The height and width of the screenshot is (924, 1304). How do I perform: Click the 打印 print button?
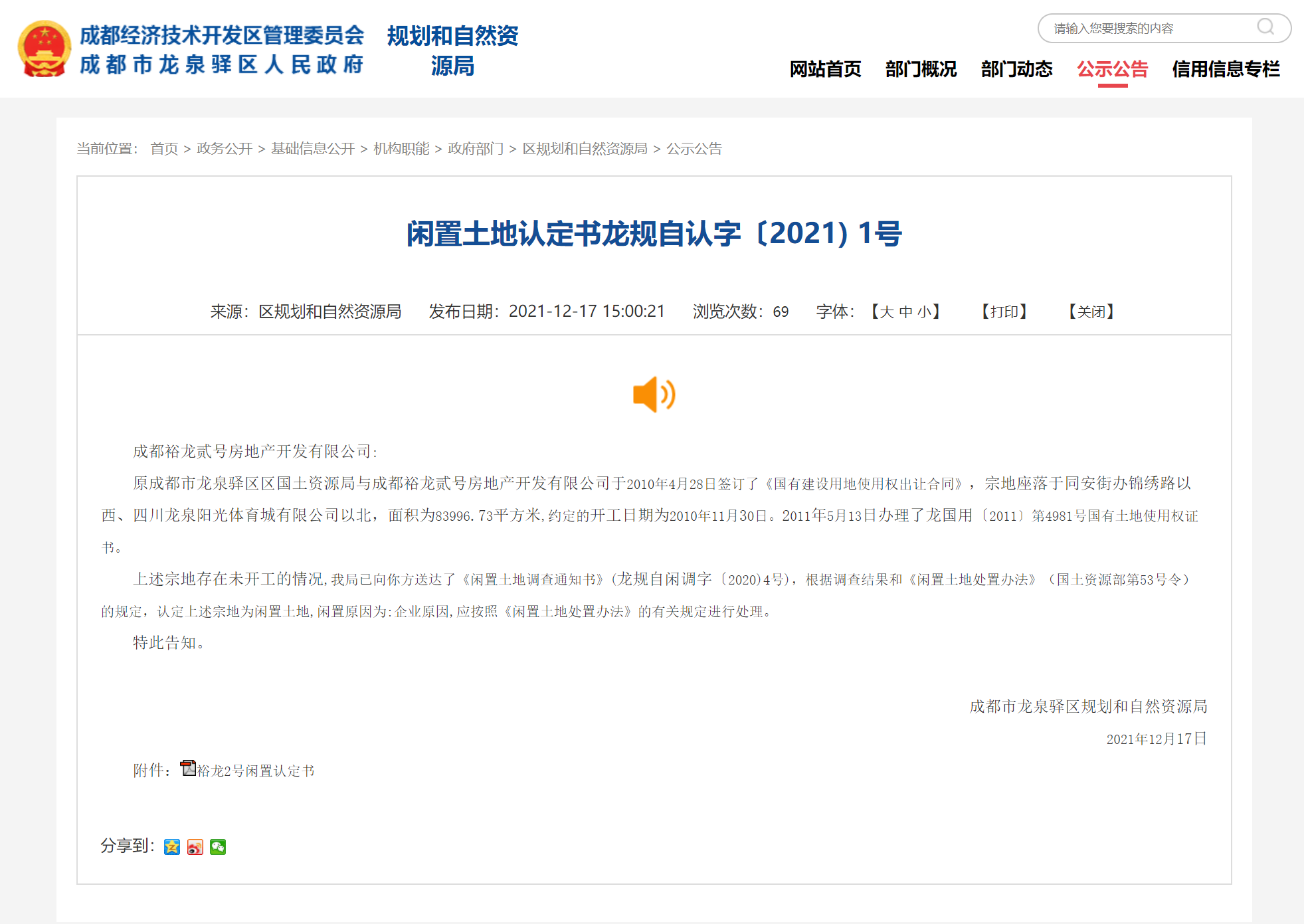pyautogui.click(x=1004, y=312)
